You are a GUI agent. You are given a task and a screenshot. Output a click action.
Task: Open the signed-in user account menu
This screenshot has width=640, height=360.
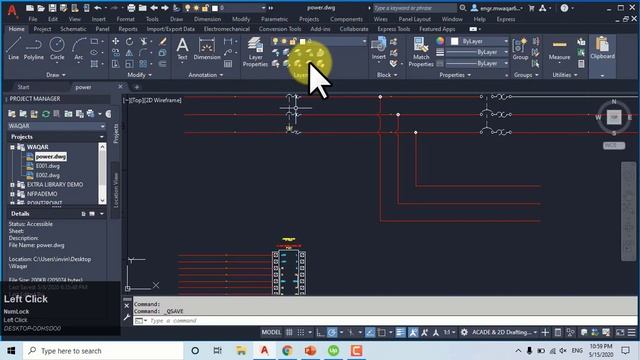pyautogui.click(x=497, y=8)
